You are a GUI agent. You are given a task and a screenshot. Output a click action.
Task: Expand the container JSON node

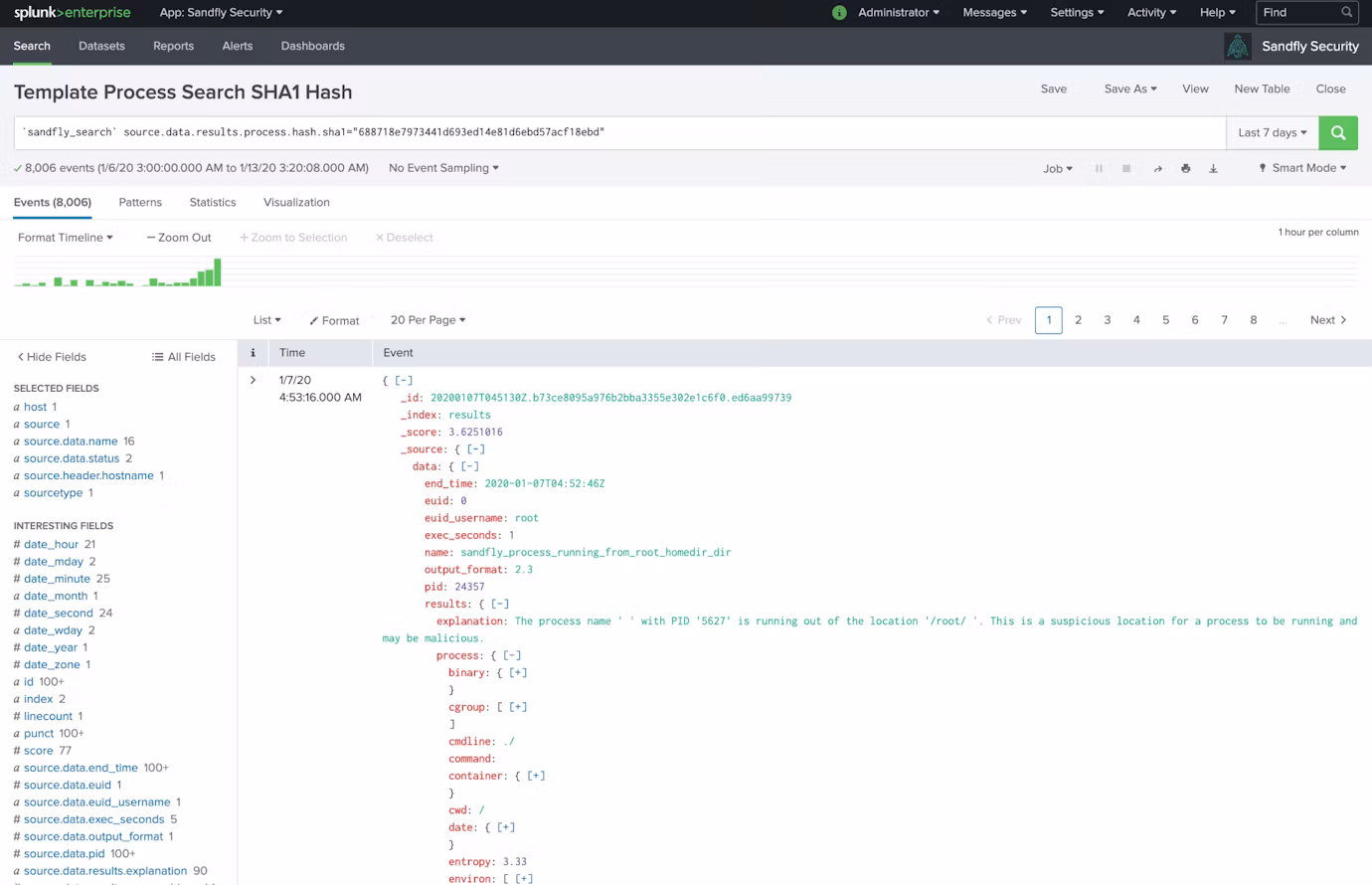[x=536, y=776]
